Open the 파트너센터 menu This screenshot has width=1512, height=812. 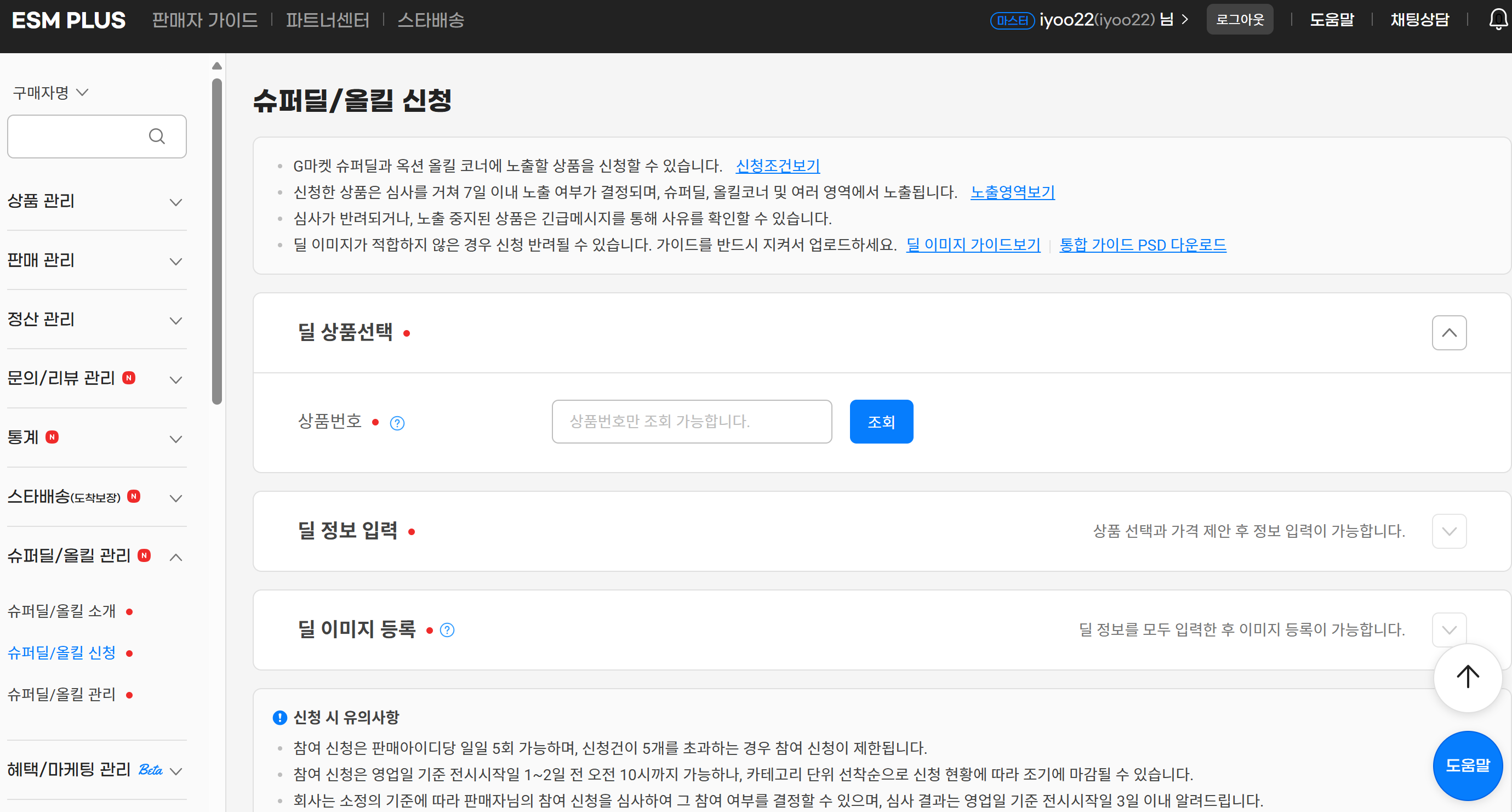(x=327, y=19)
